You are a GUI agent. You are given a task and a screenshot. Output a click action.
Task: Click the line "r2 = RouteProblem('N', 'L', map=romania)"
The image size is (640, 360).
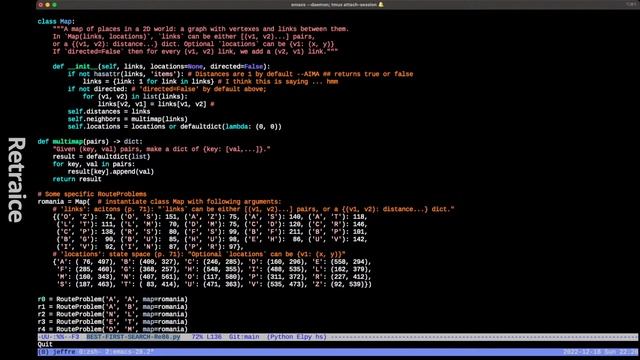tap(113, 314)
